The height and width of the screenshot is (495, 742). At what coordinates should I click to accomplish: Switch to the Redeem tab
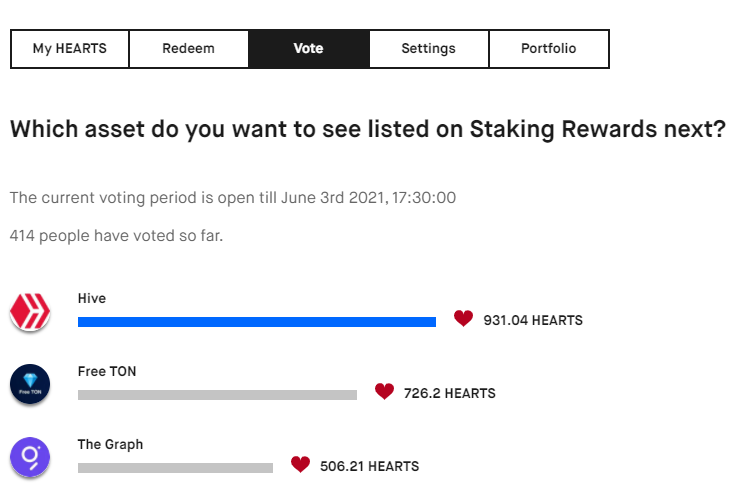coord(188,49)
